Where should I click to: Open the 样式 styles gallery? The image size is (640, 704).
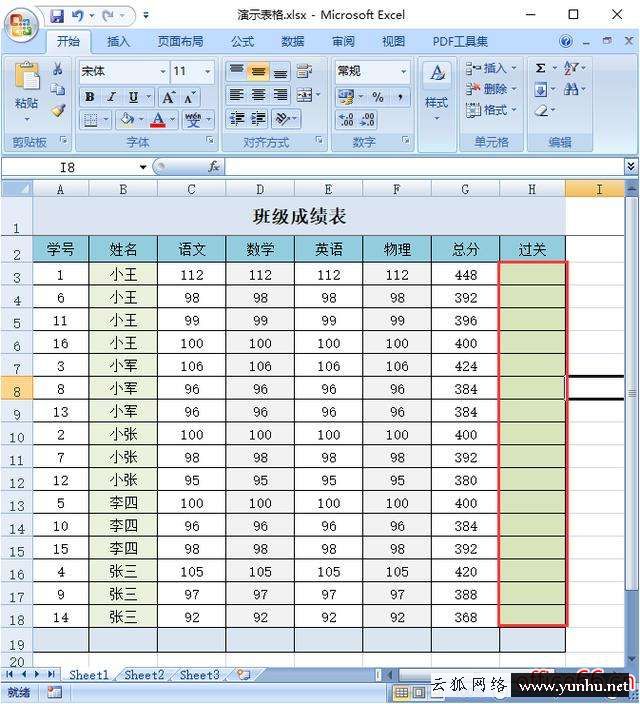437,90
